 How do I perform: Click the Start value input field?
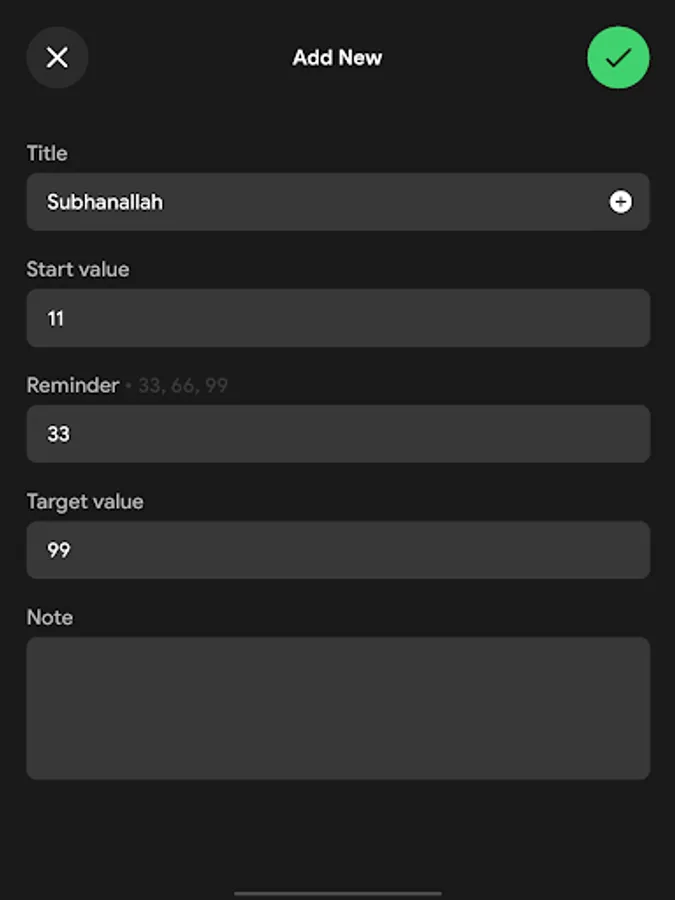(x=338, y=318)
